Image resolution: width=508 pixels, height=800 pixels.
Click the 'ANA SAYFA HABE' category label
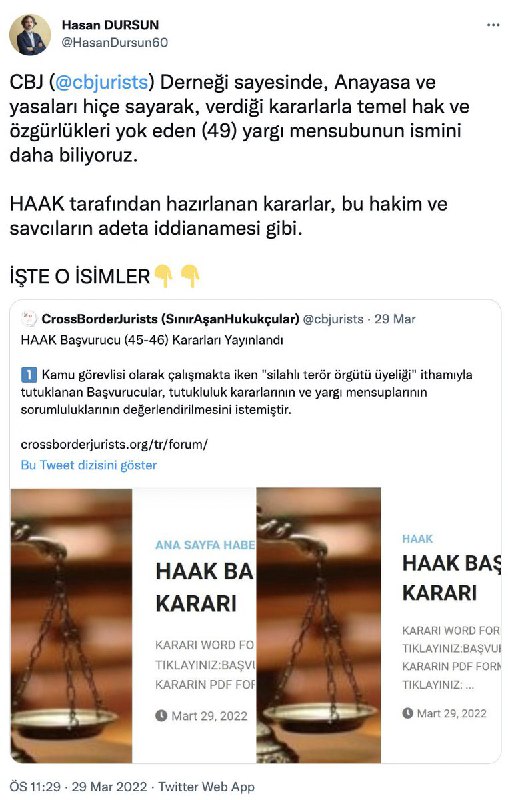[205, 545]
